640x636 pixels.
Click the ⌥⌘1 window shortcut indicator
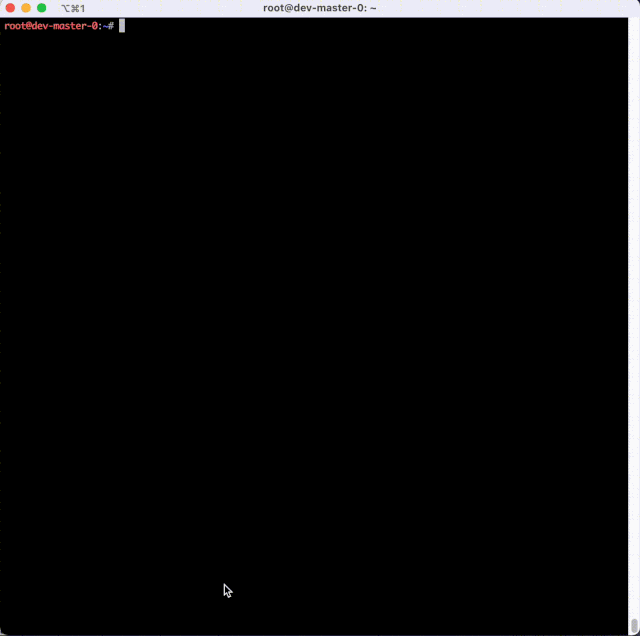click(73, 8)
